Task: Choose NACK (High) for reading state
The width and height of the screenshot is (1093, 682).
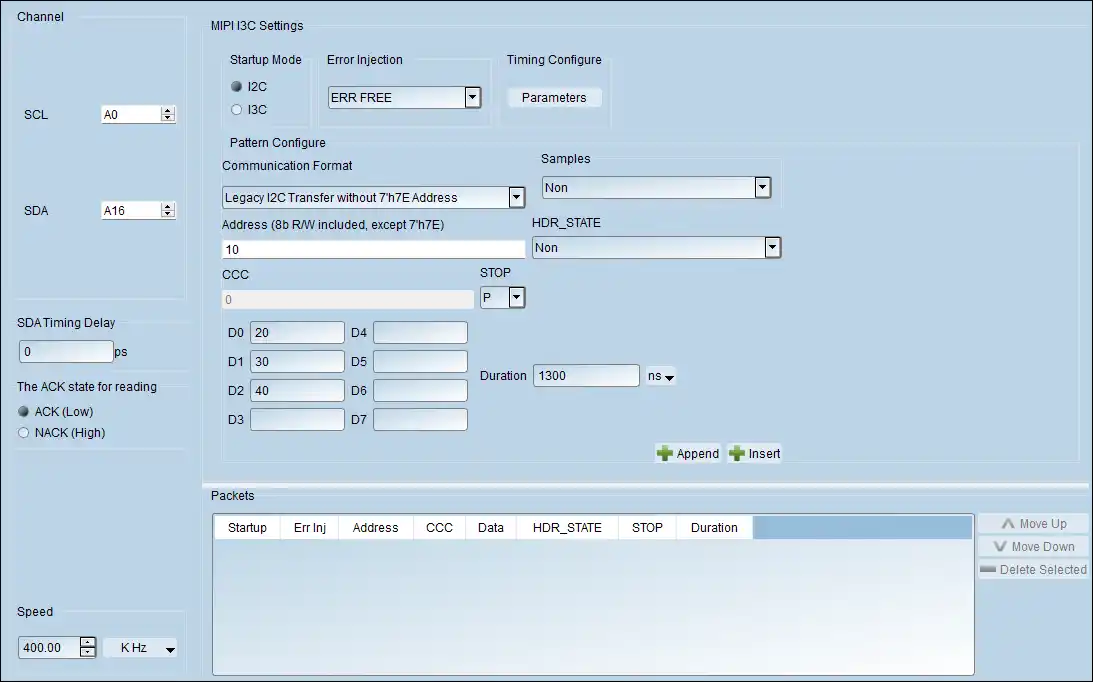Action: coord(24,433)
